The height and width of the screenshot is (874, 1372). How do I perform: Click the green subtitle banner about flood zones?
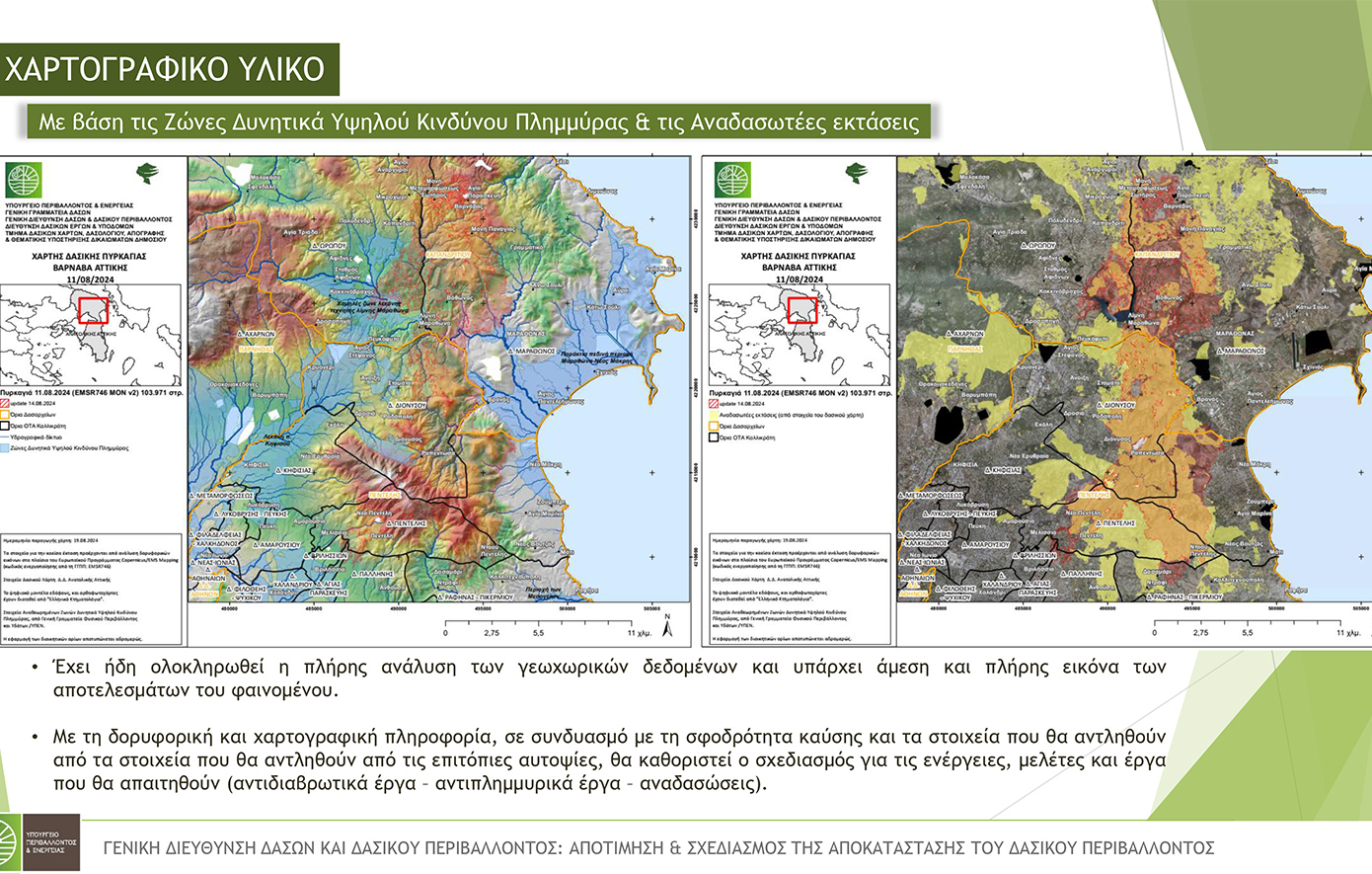click(x=478, y=121)
